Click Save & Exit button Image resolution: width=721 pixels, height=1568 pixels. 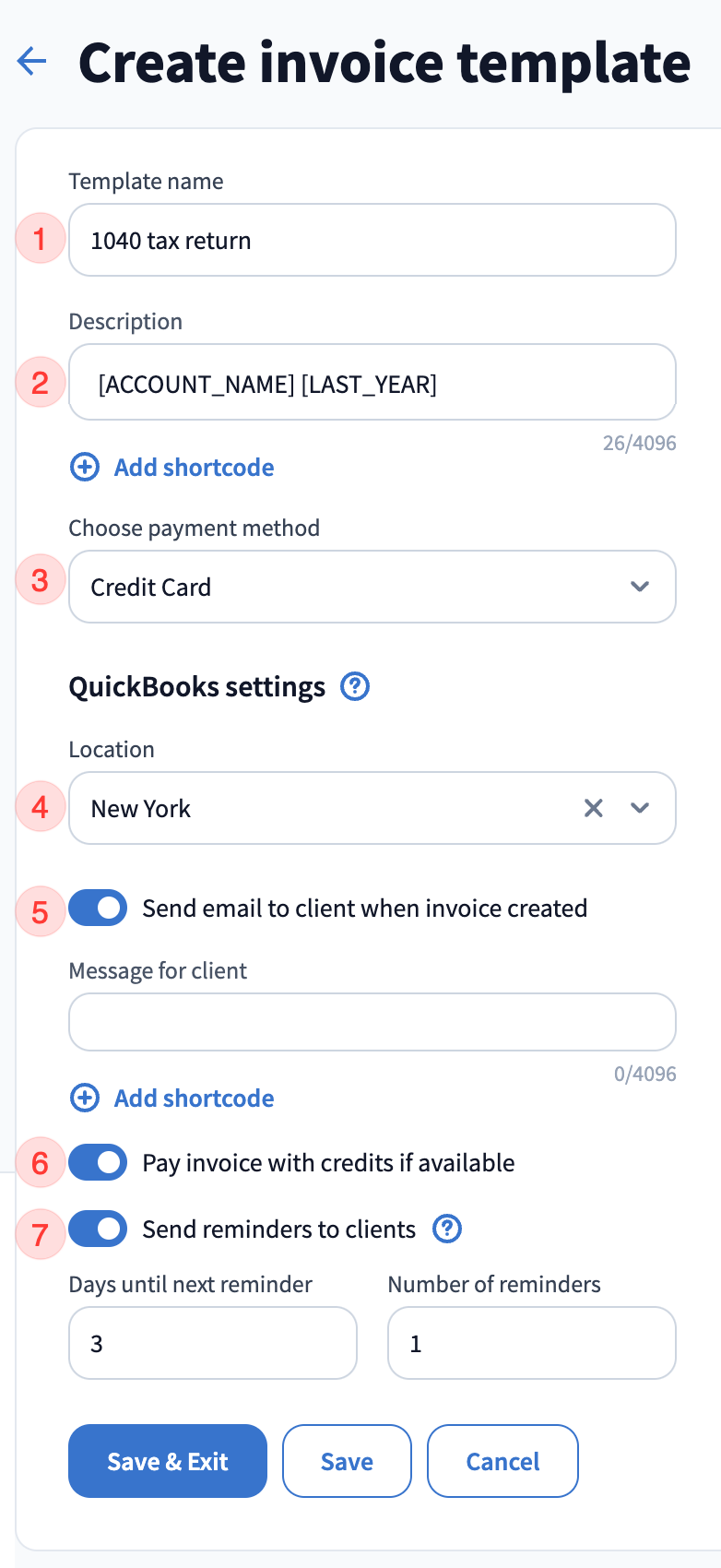(168, 1461)
